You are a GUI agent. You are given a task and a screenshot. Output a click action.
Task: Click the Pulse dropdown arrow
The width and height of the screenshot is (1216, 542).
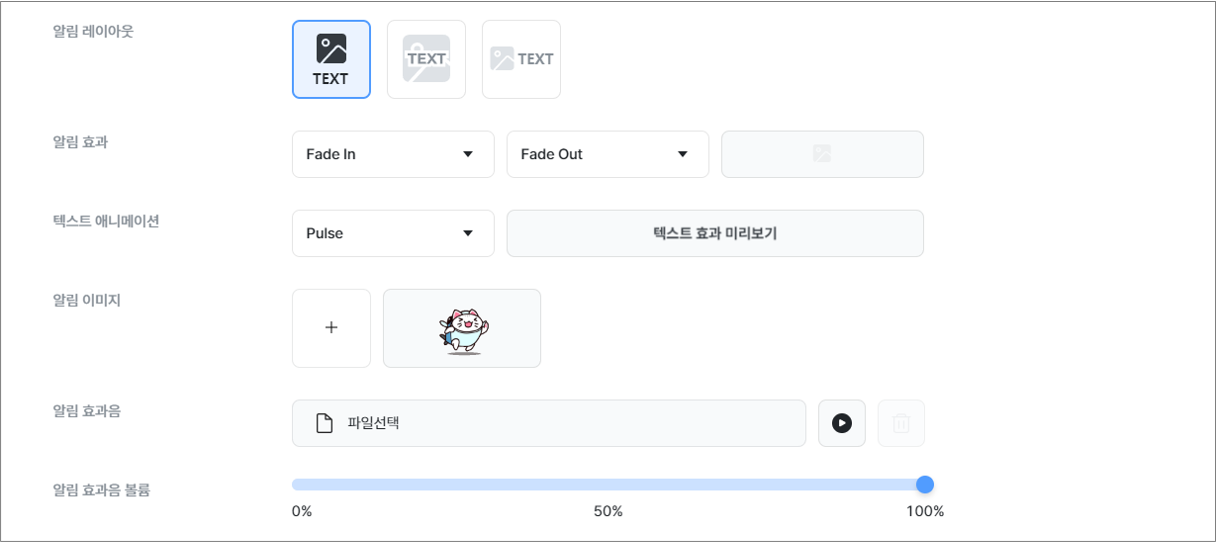click(x=468, y=233)
